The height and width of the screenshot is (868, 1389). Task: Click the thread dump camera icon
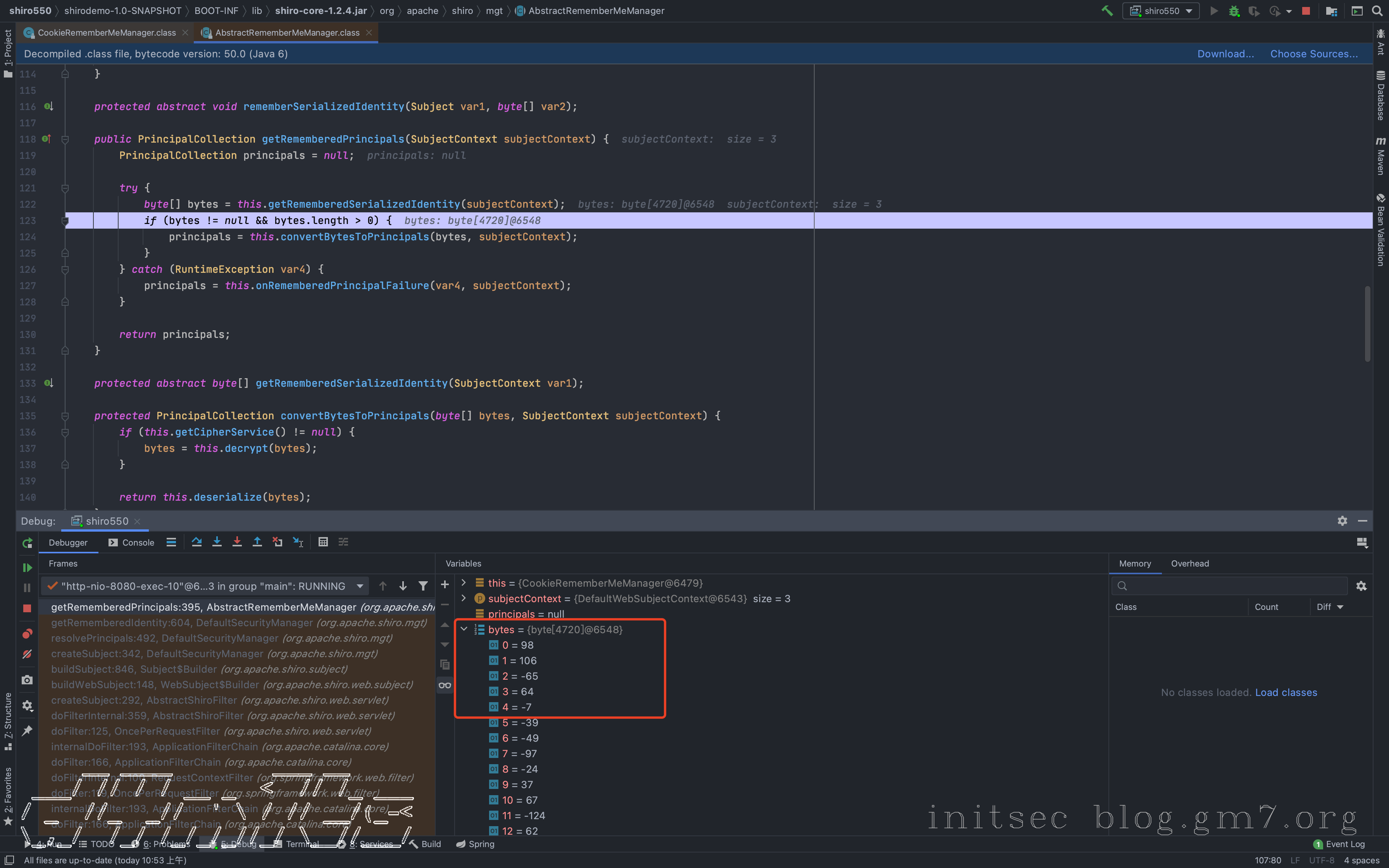27,680
